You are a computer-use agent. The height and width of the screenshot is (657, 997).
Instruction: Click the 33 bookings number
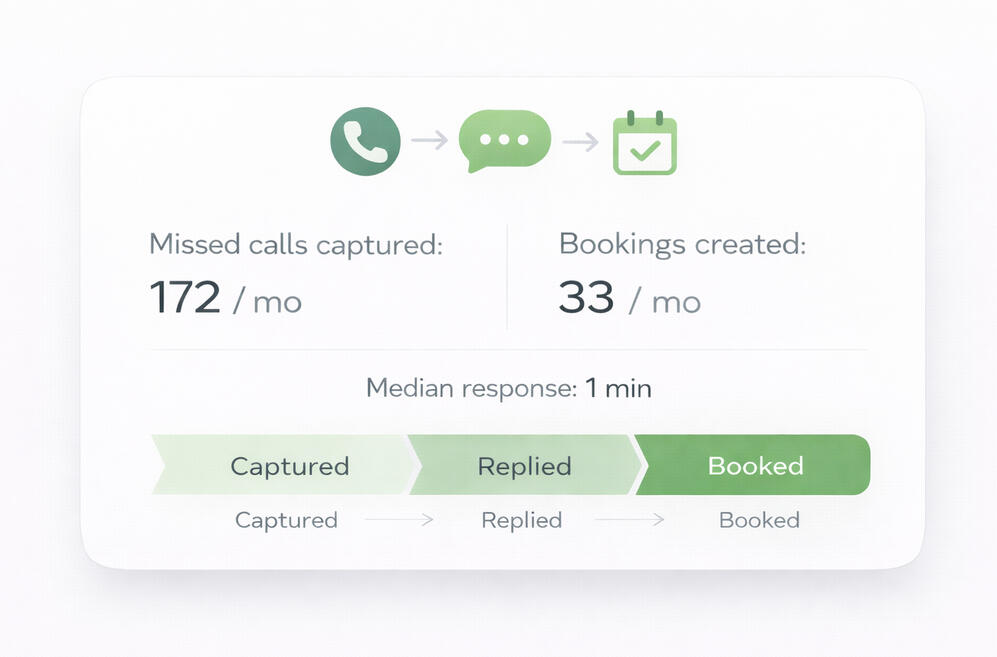[586, 298]
